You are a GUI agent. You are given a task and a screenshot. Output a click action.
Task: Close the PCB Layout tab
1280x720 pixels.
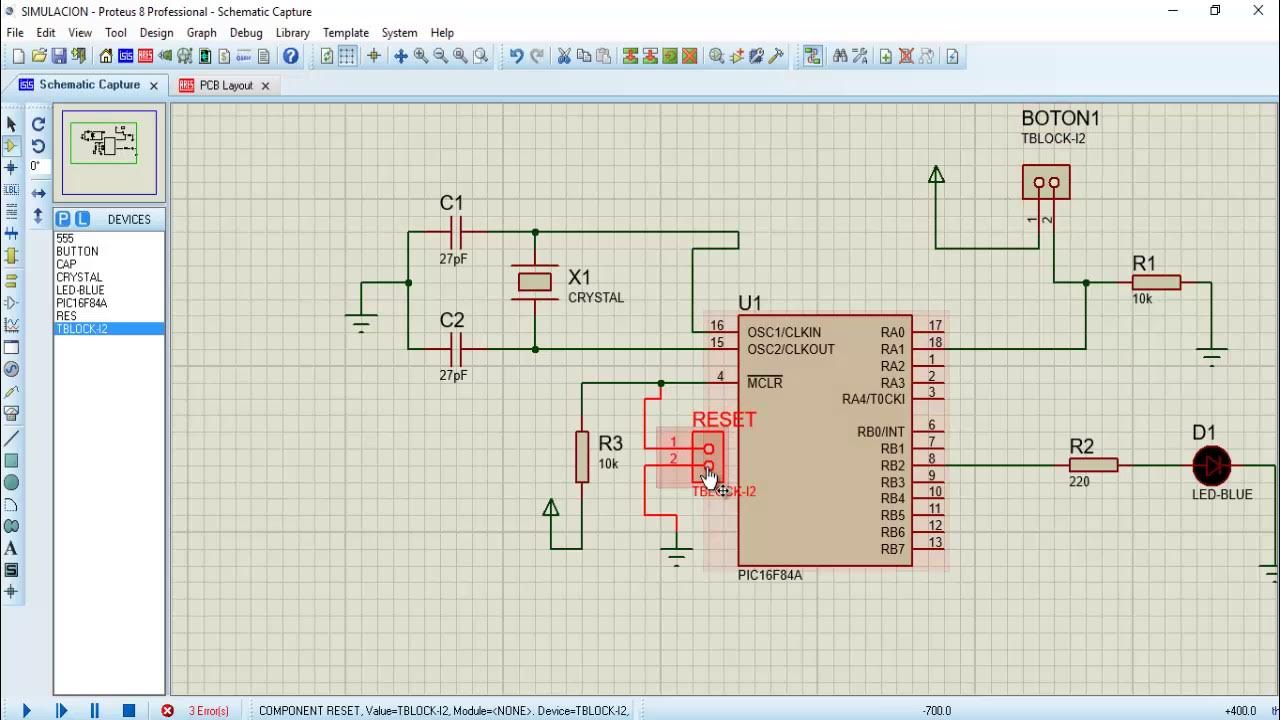pyautogui.click(x=265, y=86)
